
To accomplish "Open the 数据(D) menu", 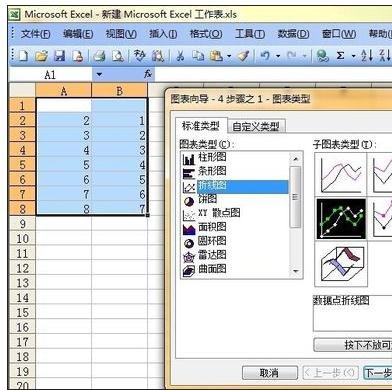I will [x=293, y=34].
